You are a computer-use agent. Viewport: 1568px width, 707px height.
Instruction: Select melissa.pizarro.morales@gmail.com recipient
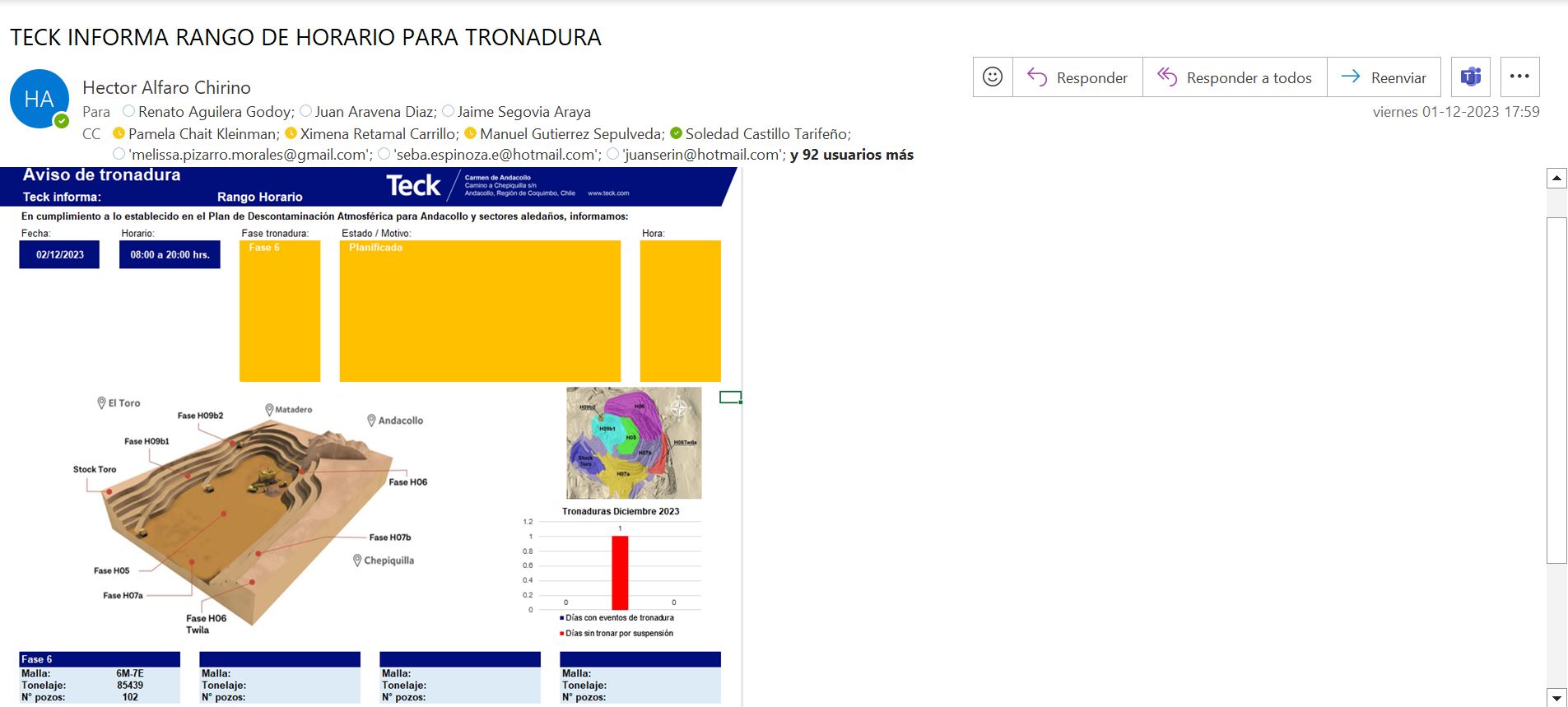(x=250, y=155)
